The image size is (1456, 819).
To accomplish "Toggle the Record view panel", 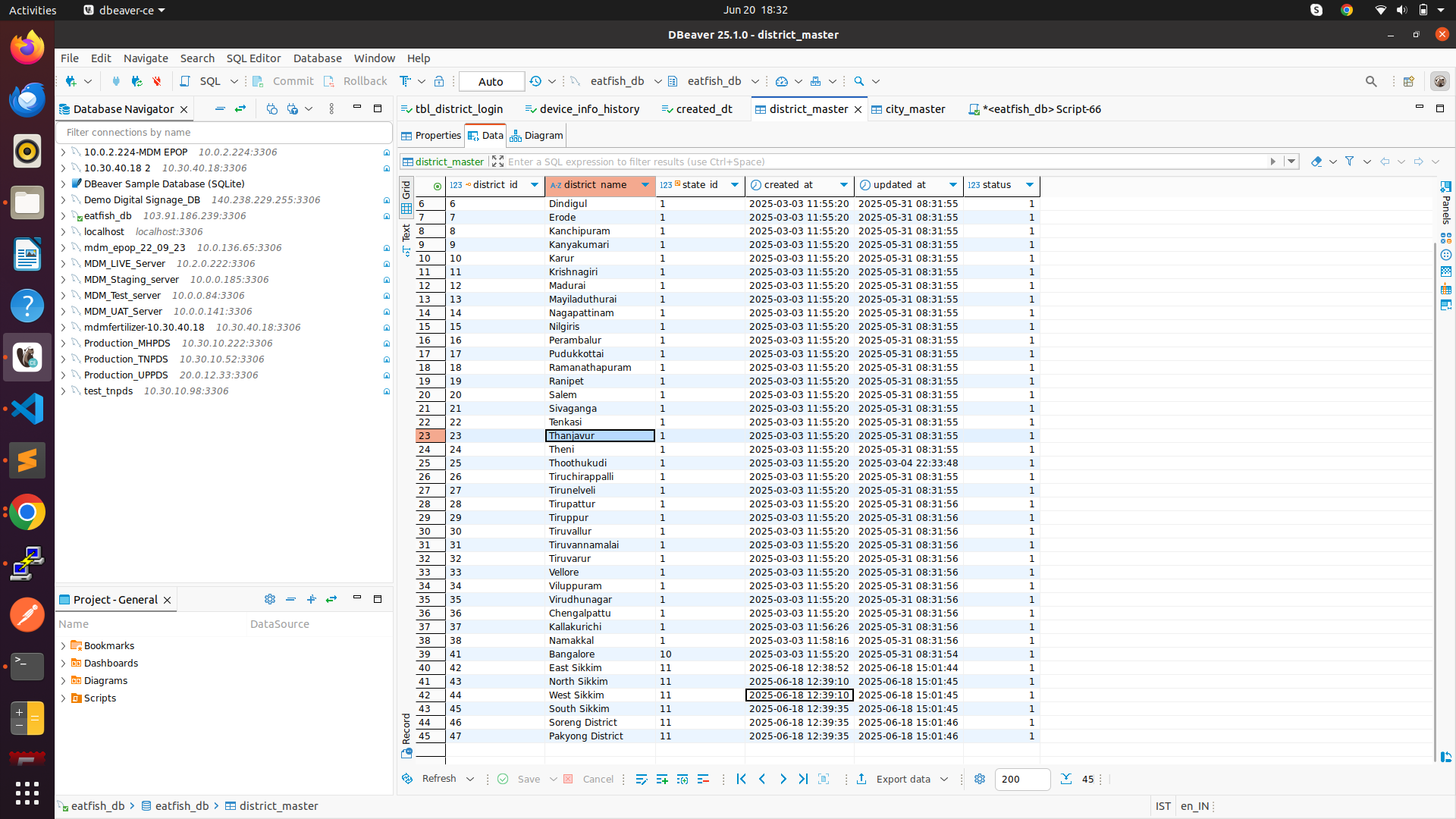I will point(406,734).
